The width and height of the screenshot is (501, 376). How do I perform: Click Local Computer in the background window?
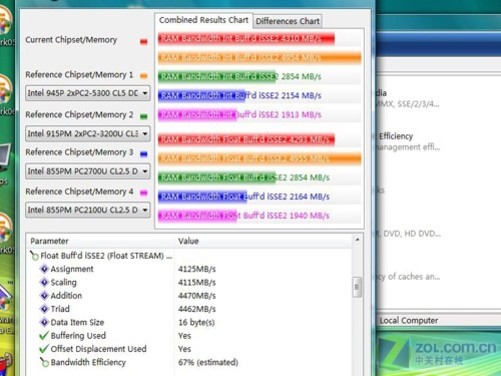coord(409,321)
